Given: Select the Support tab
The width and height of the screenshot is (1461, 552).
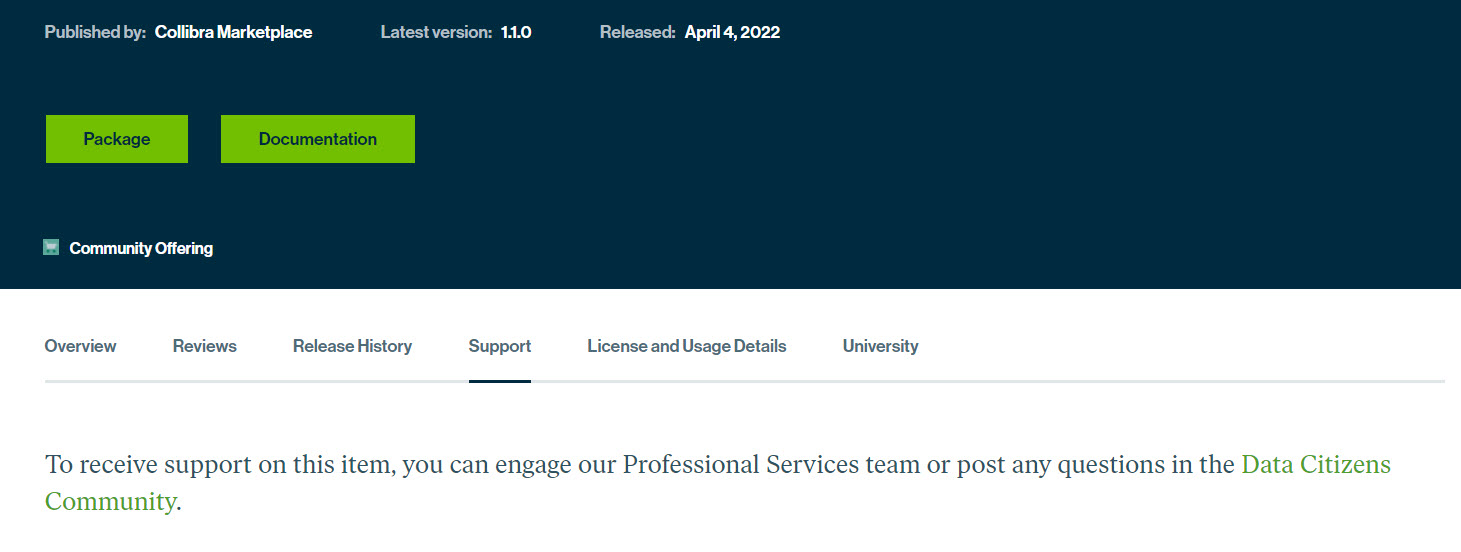Looking at the screenshot, I should (x=499, y=346).
